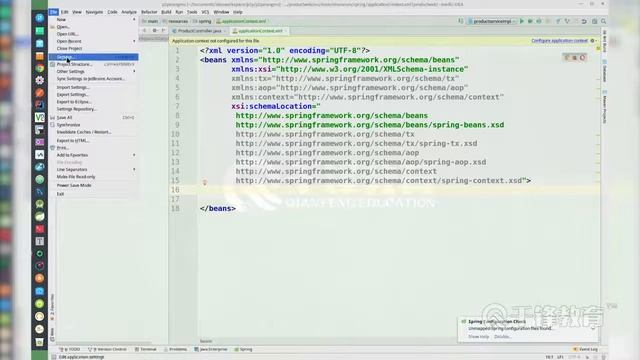The image size is (640, 360).
Task: Click the resources breadcrumb in the navigation bar
Action: pos(176,21)
